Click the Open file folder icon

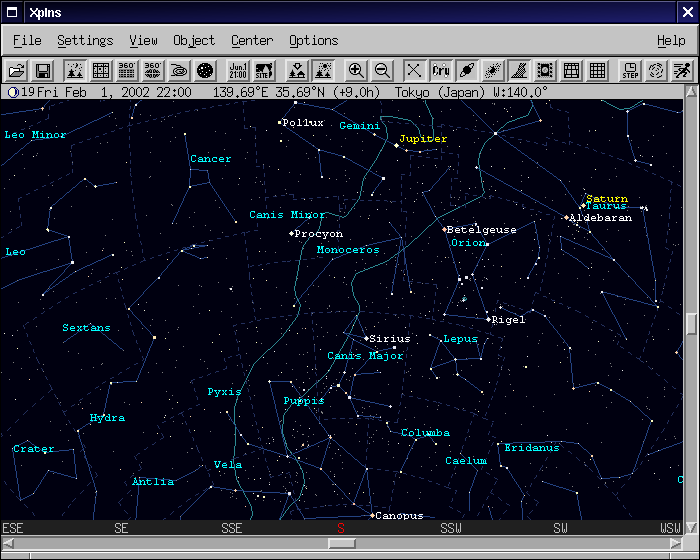[17, 71]
